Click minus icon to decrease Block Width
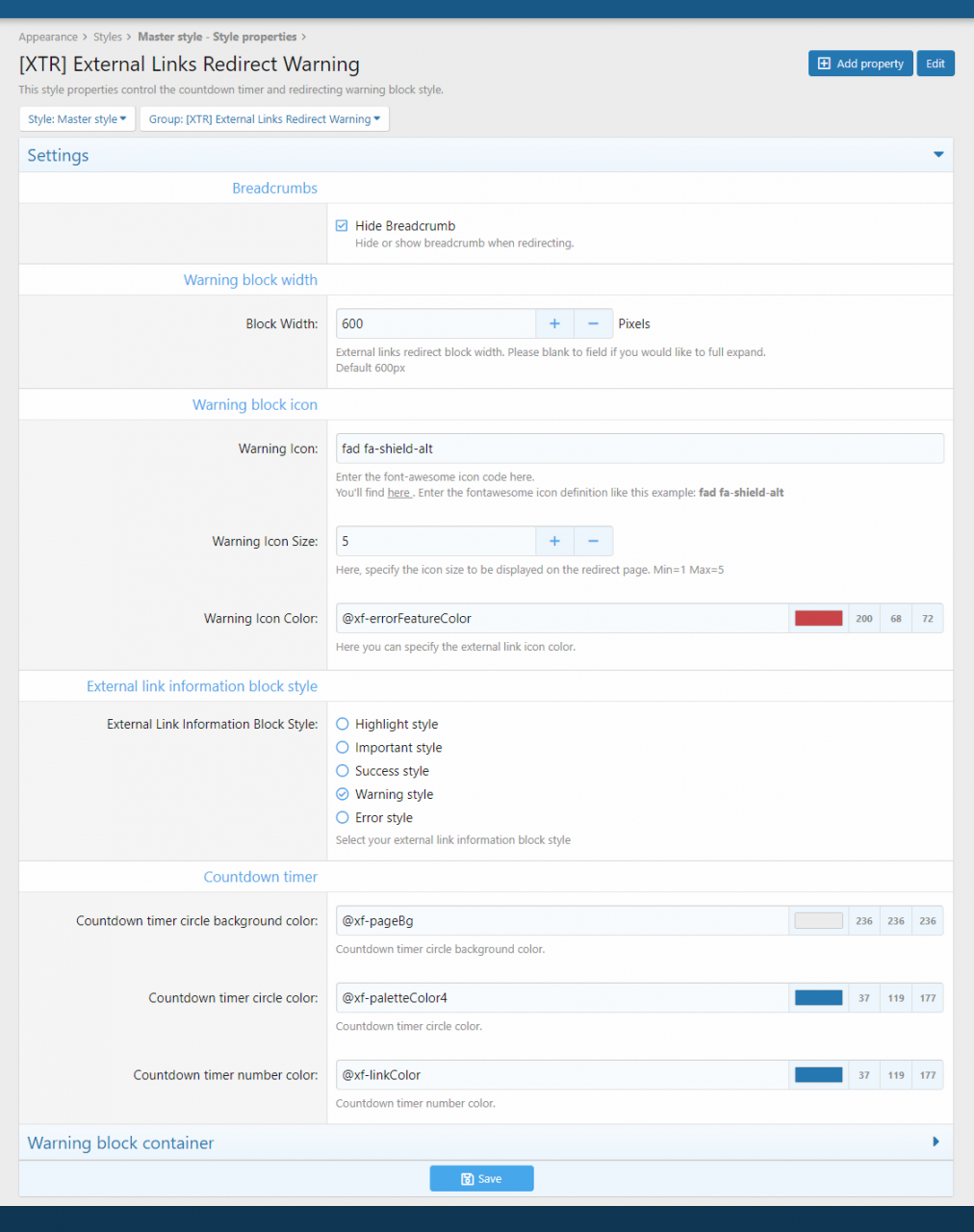This screenshot has height=1232, width=974. [x=593, y=324]
